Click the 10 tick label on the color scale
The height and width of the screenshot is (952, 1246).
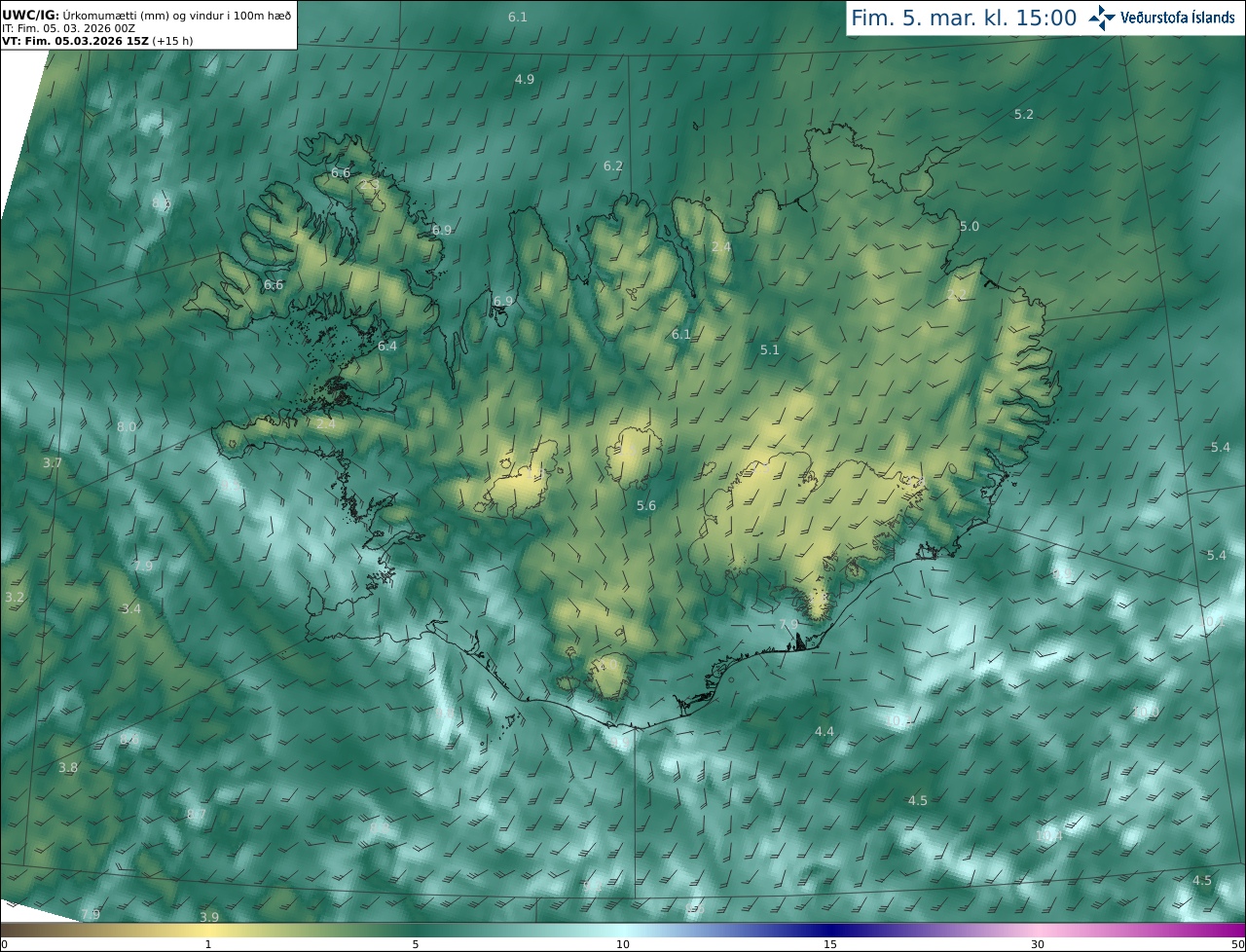[x=623, y=944]
